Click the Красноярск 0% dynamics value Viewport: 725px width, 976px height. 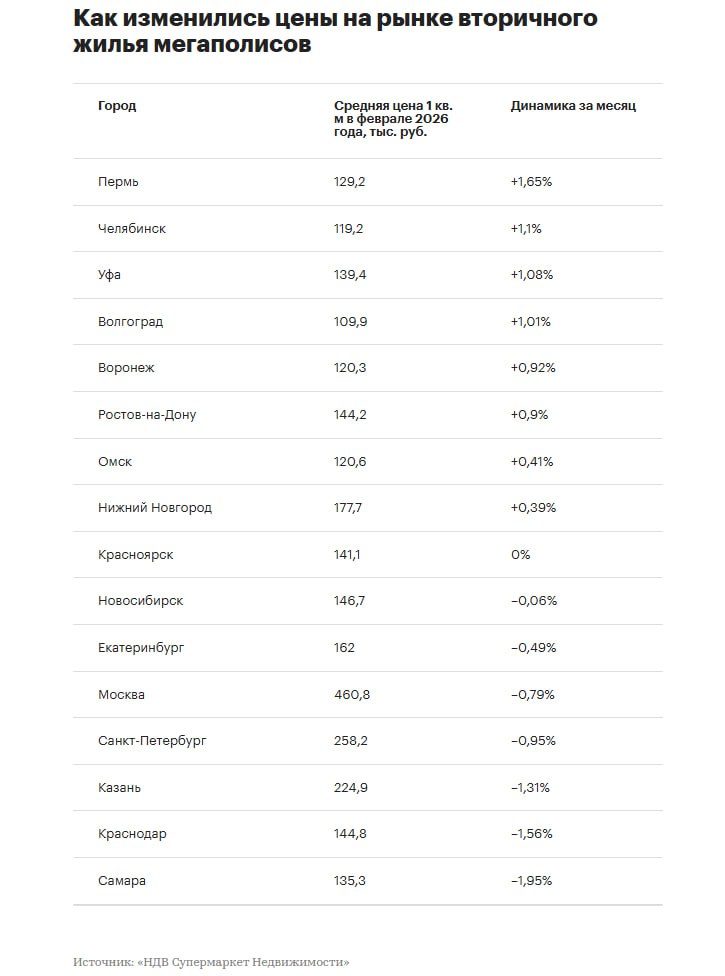click(x=520, y=555)
